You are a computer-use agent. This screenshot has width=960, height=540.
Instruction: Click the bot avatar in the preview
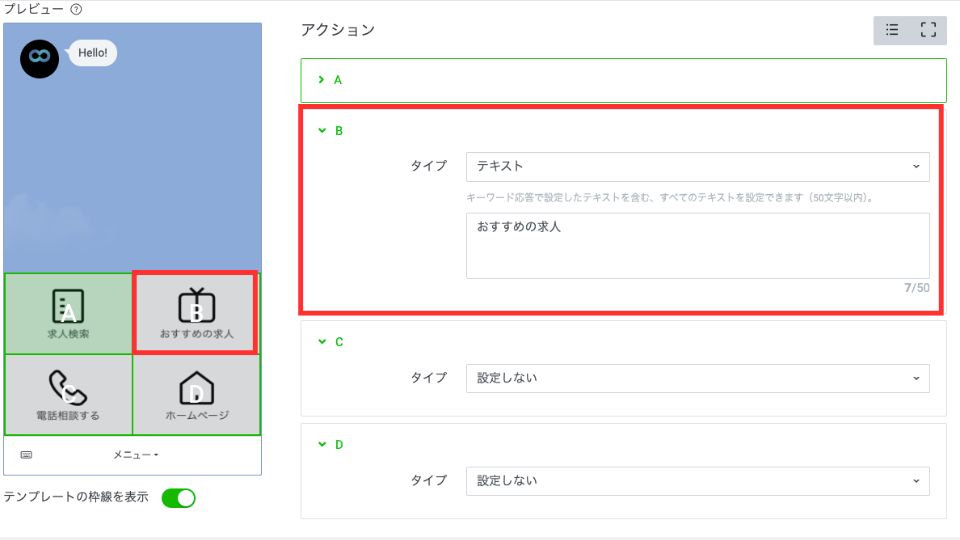coord(39,59)
